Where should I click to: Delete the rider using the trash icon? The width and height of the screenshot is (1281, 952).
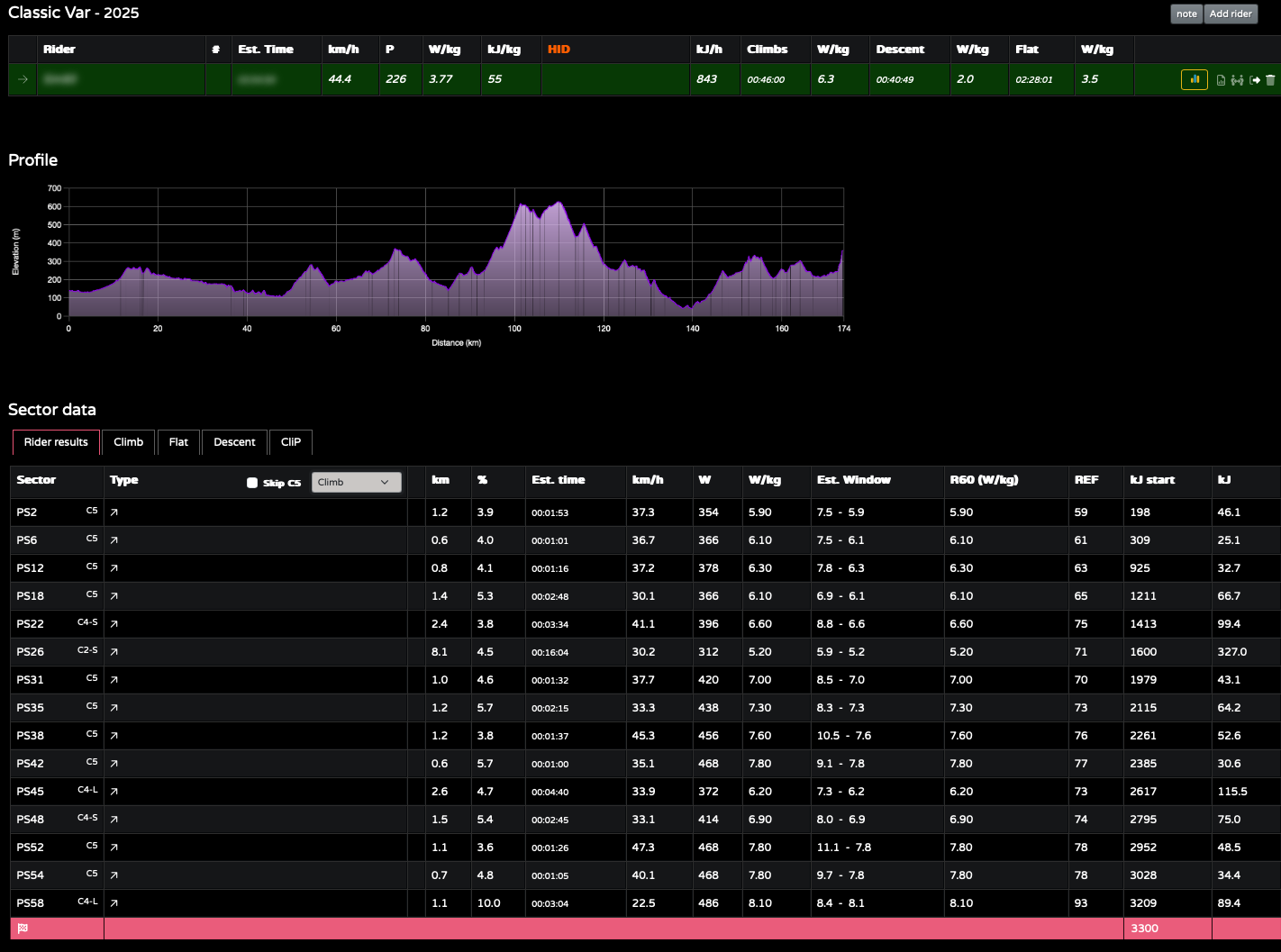pyautogui.click(x=1270, y=80)
